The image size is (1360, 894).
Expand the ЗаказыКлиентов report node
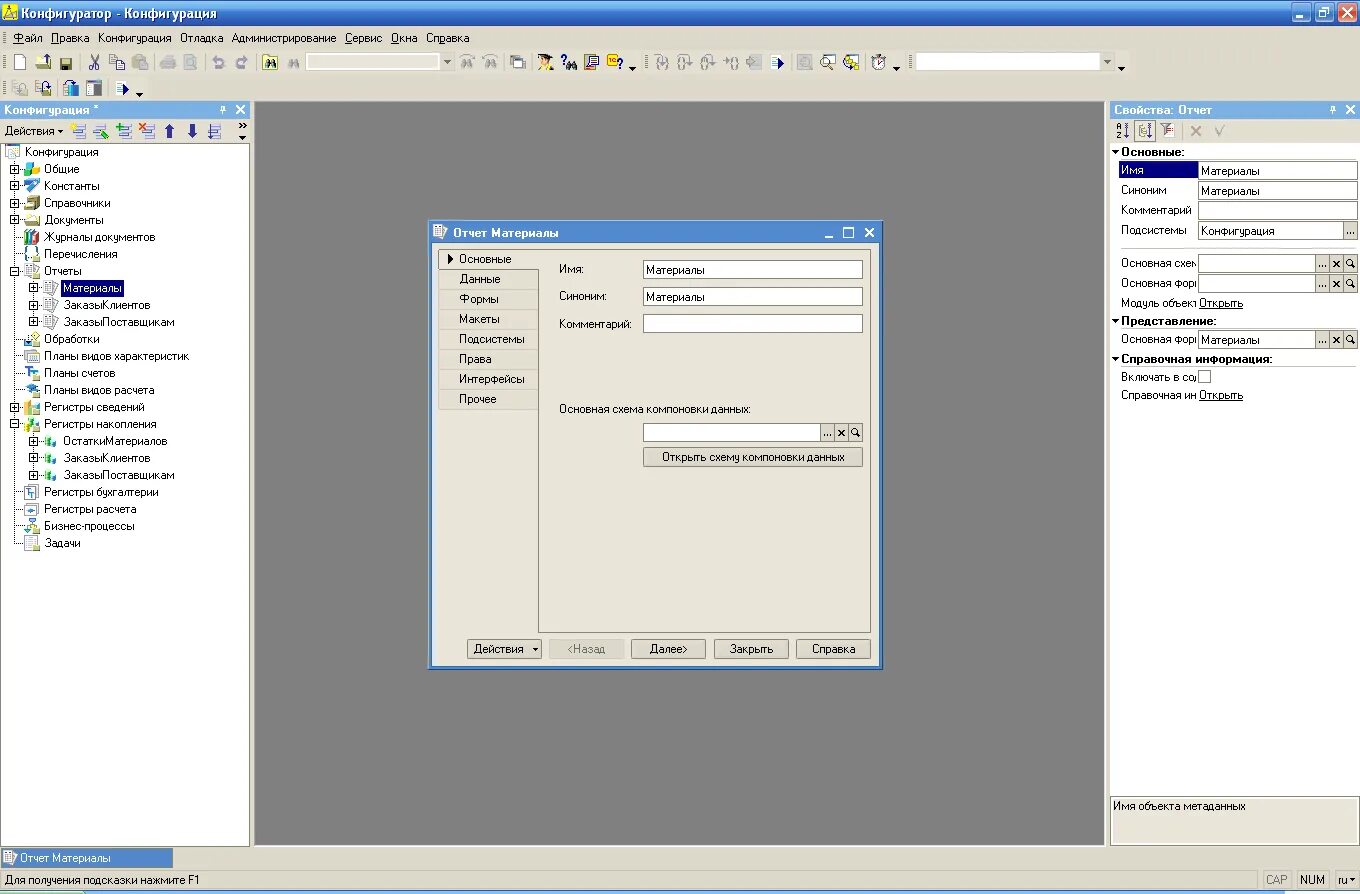(x=34, y=305)
